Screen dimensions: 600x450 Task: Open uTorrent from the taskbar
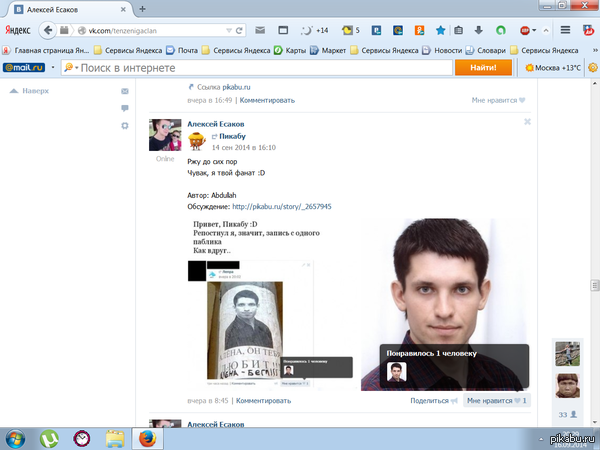48,437
